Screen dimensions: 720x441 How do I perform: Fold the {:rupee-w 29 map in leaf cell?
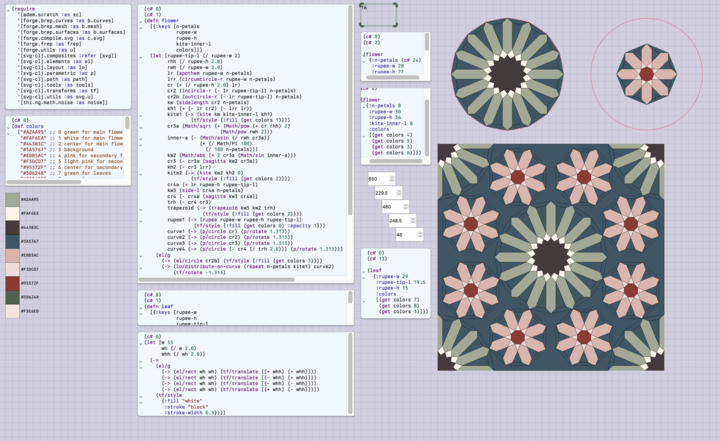tap(364, 277)
